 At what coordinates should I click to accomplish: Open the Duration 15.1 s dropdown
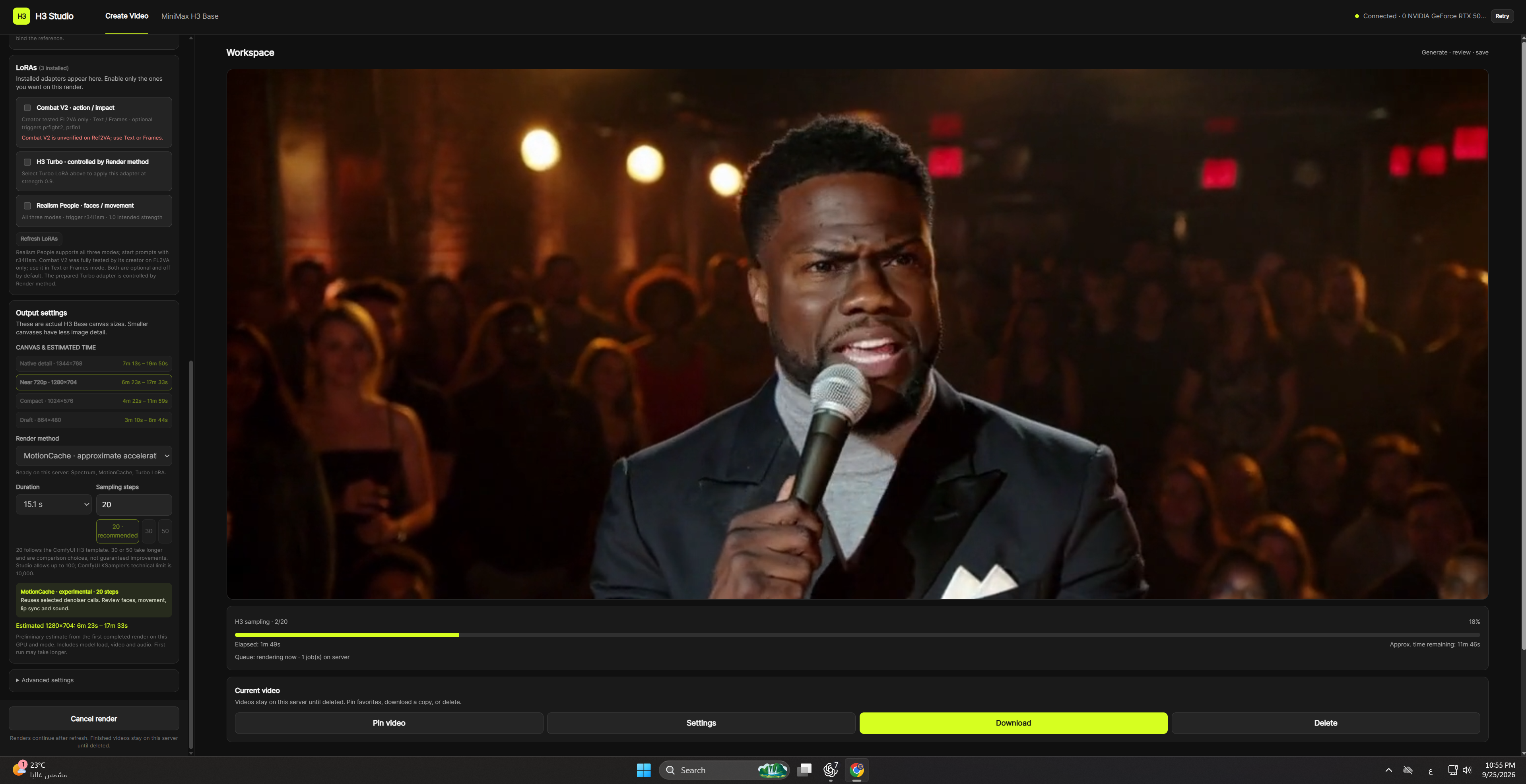(x=53, y=504)
